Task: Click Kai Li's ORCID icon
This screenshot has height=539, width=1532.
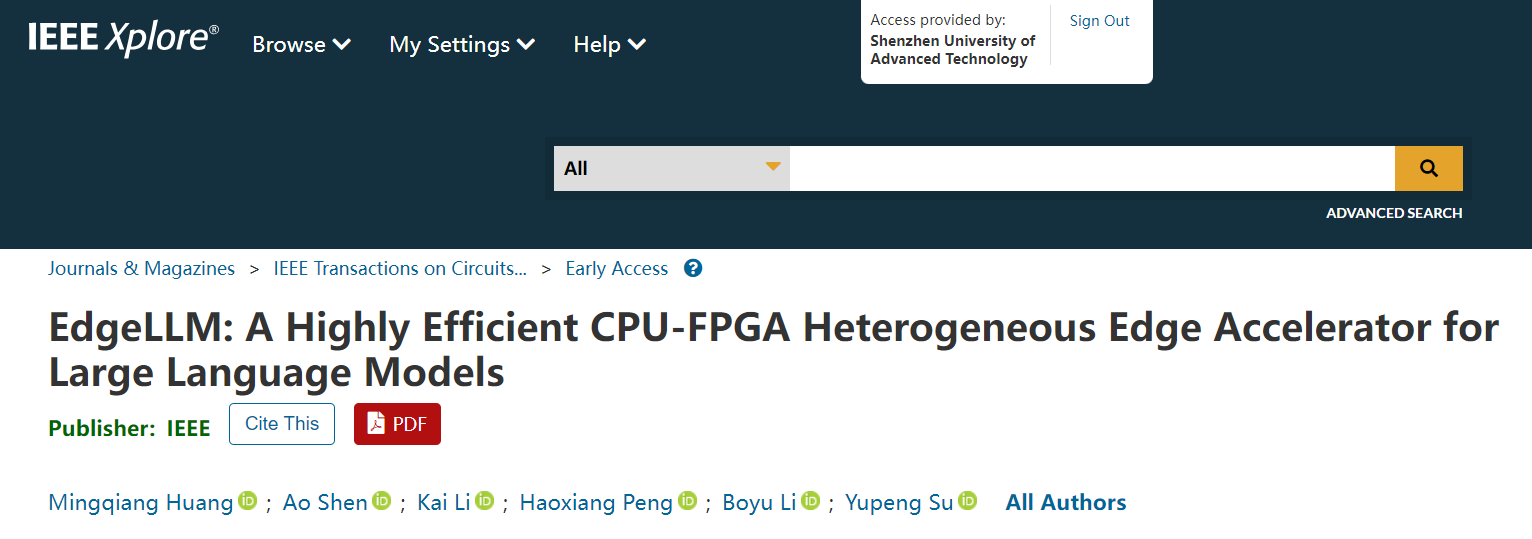Action: click(x=485, y=501)
